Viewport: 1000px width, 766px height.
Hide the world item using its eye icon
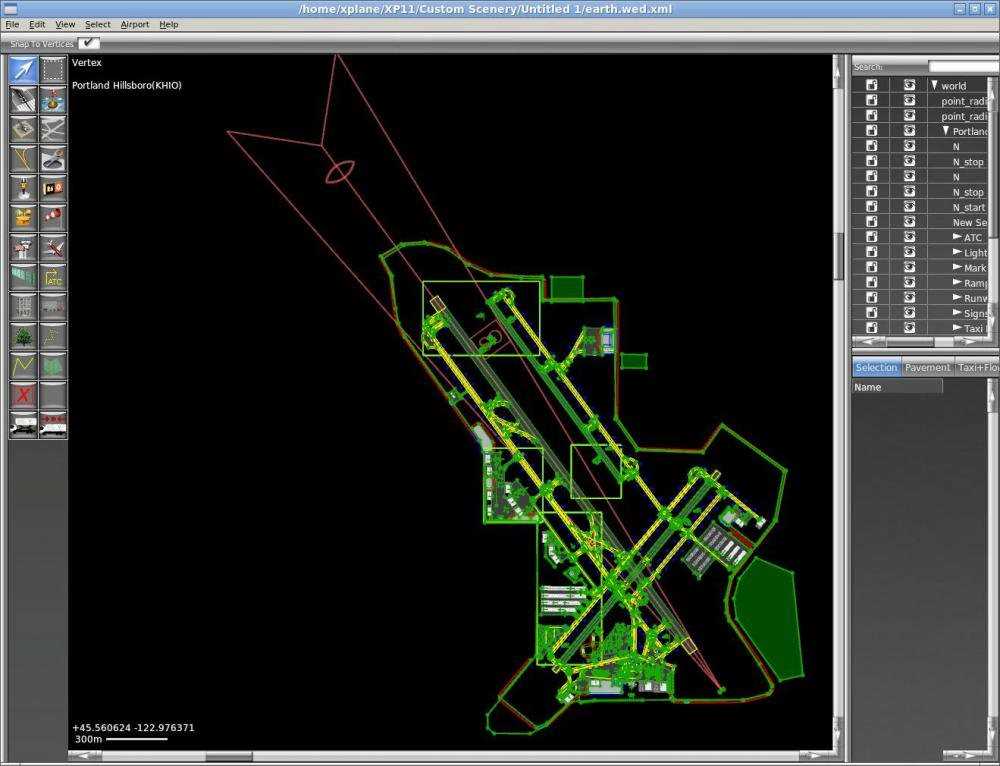(x=909, y=85)
